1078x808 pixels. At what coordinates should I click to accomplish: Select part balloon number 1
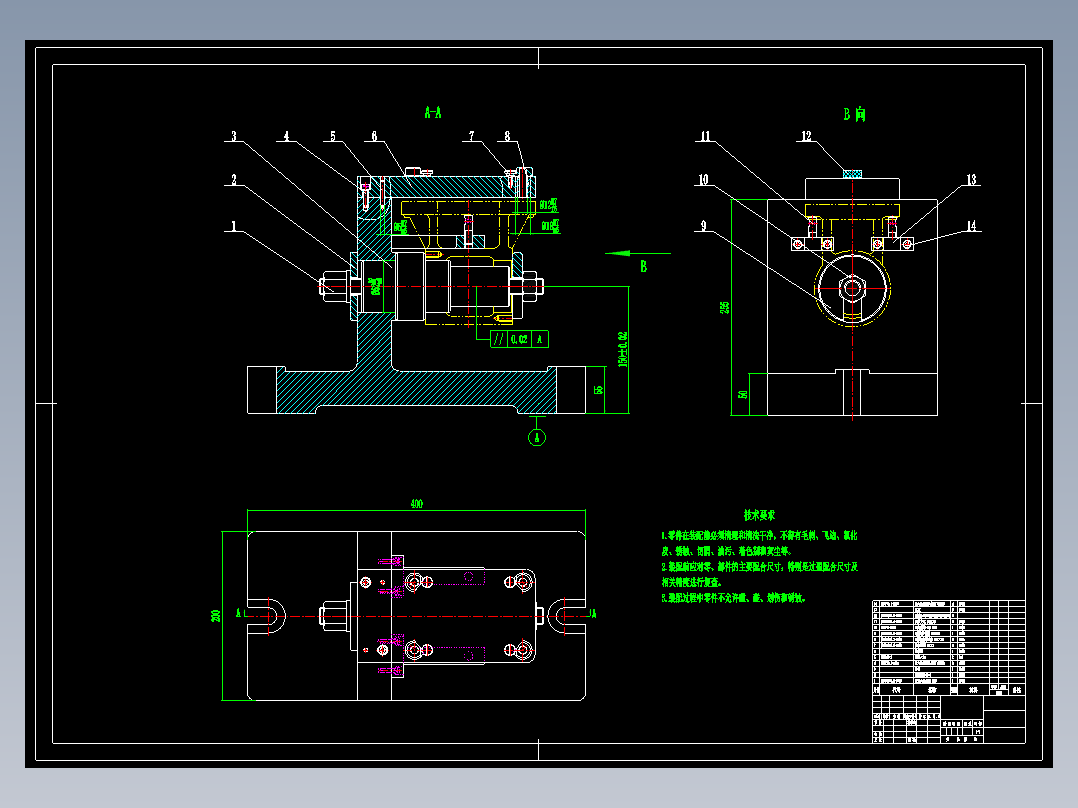tap(234, 226)
